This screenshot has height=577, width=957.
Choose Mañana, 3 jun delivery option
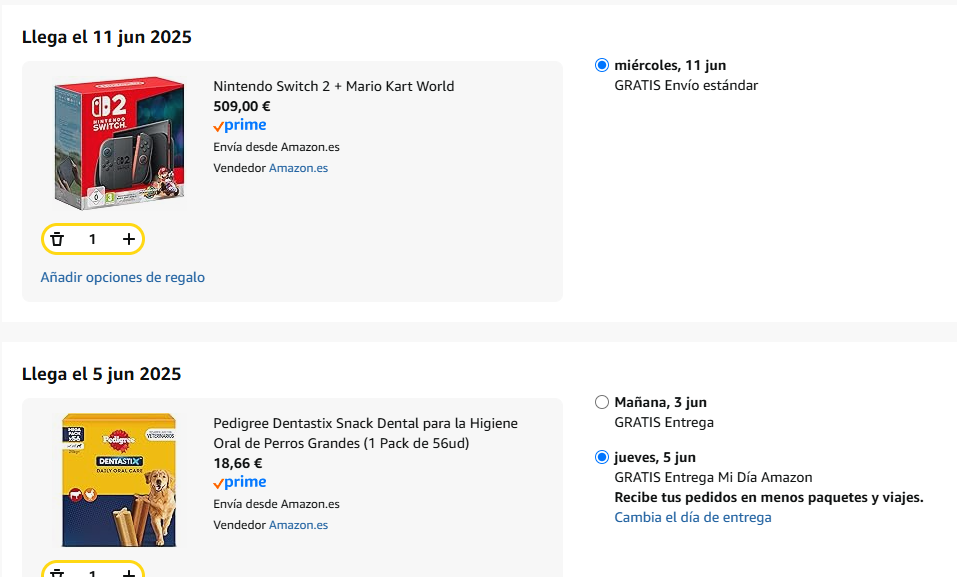tap(602, 402)
